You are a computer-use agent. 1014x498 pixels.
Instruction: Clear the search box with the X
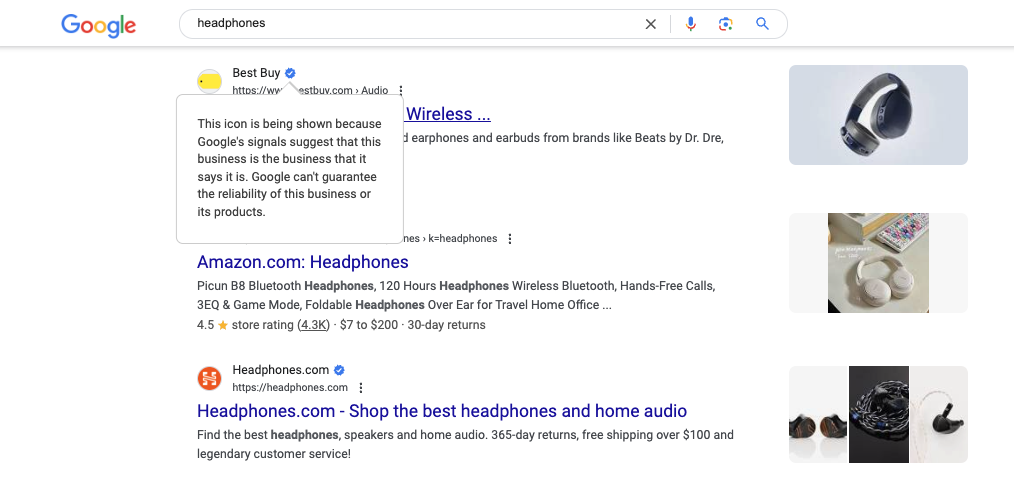tap(651, 24)
